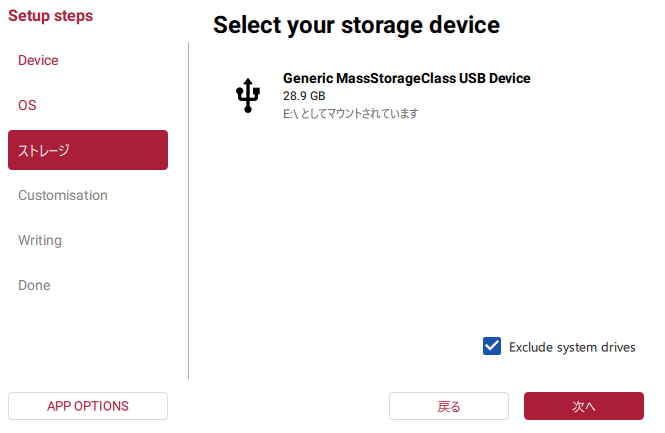Jump to the Customisation step
The image size is (665, 433).
(x=63, y=195)
